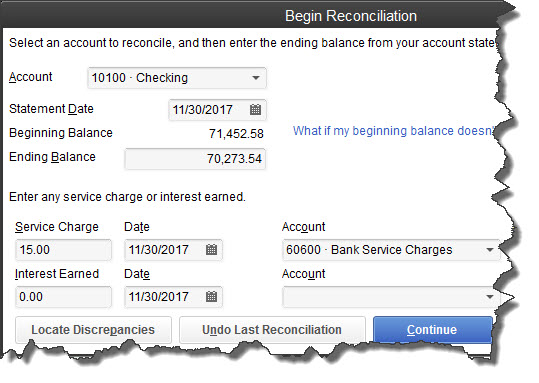Screen dimensions: 539x383
Task: Click the Continue button
Action: tap(432, 329)
